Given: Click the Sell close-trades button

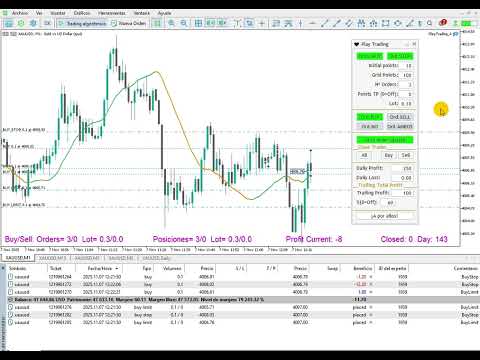Looking at the screenshot, I should pyautogui.click(x=406, y=155).
